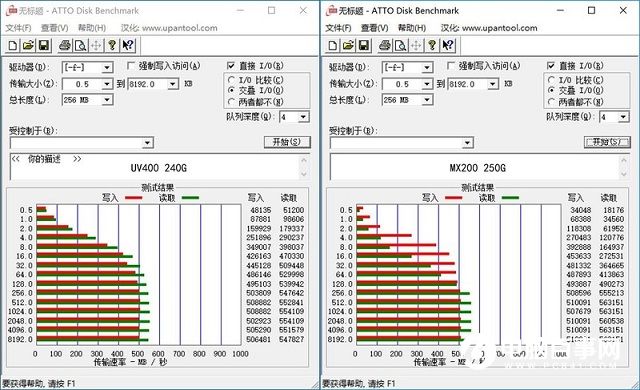Click the move crosshair icon in left window

tap(96, 45)
